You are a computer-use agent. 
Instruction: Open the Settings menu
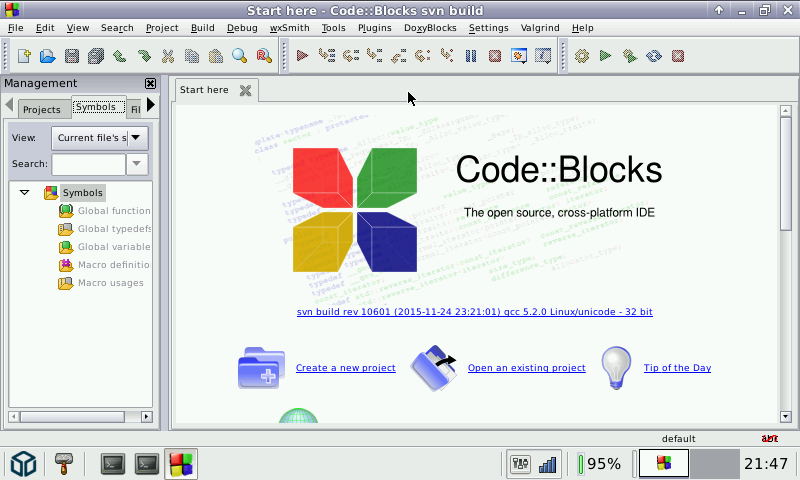(488, 28)
